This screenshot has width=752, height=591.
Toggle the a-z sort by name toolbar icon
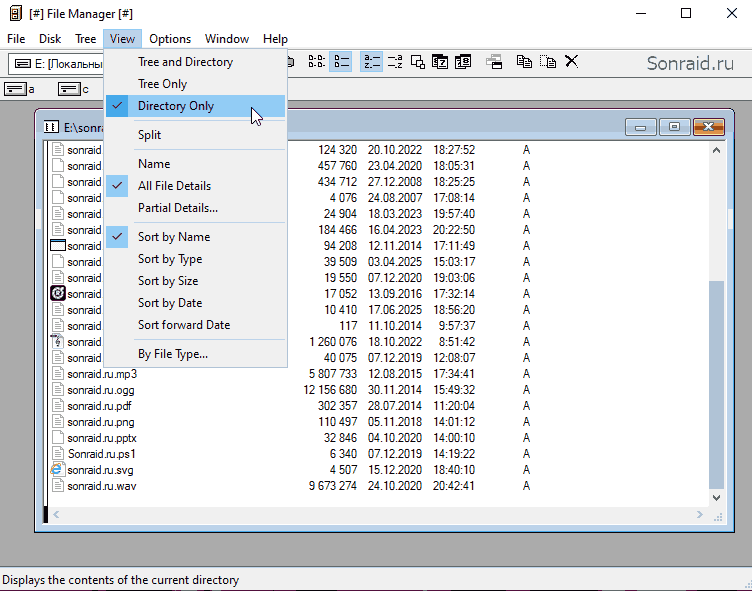click(372, 61)
